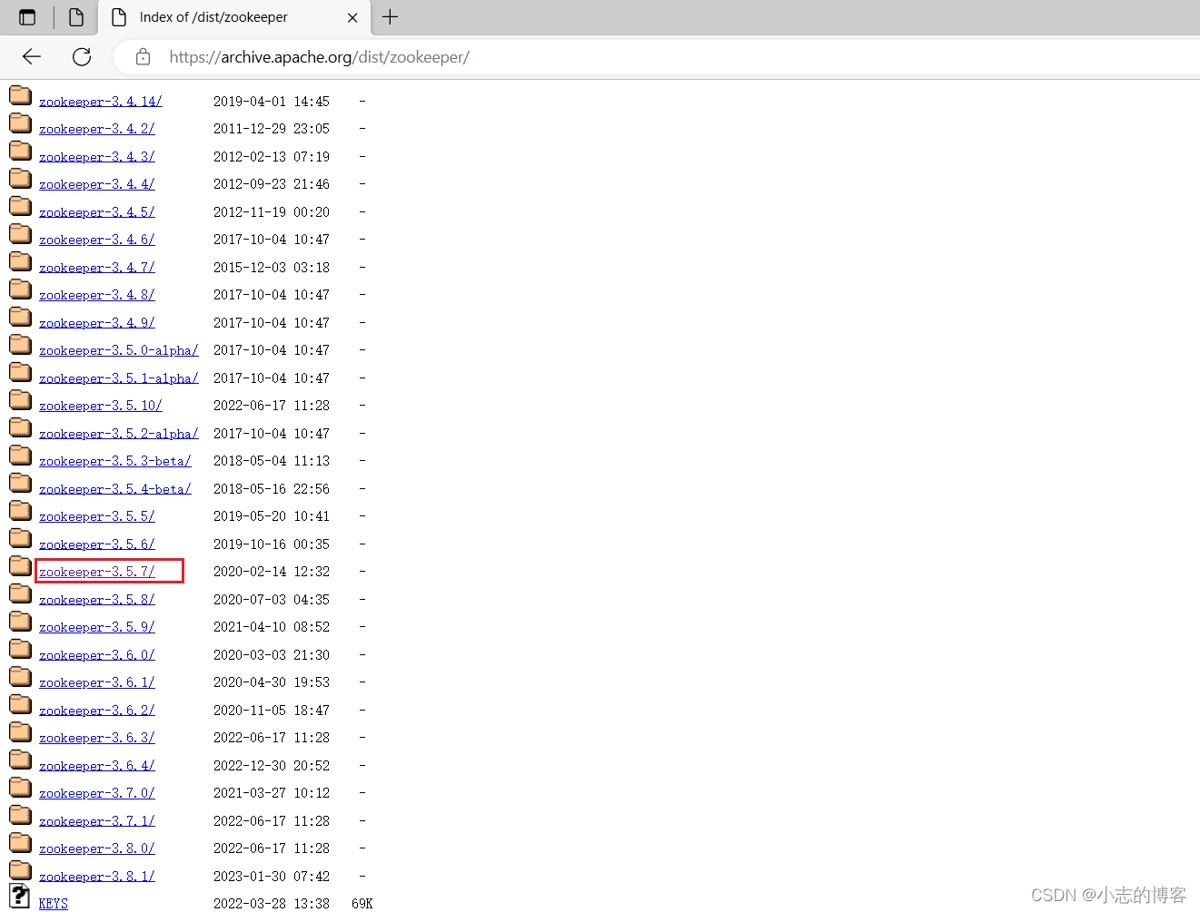Open the zookeeper-3.5.0-alpha/ link
This screenshot has height=912, width=1200.
tap(118, 351)
